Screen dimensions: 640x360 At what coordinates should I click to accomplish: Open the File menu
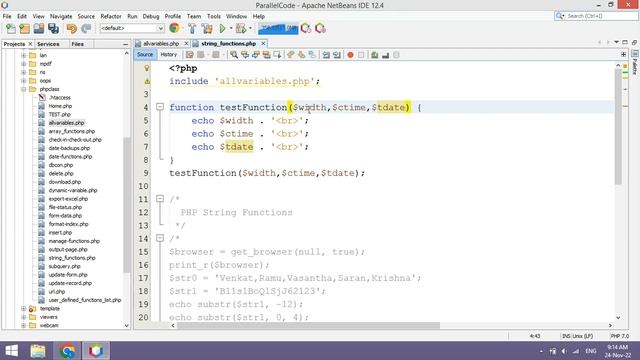tap(7, 16)
